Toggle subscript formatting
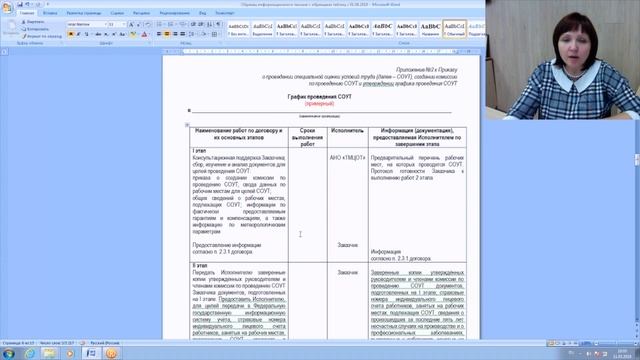This screenshot has width=640, height=360. (106, 34)
